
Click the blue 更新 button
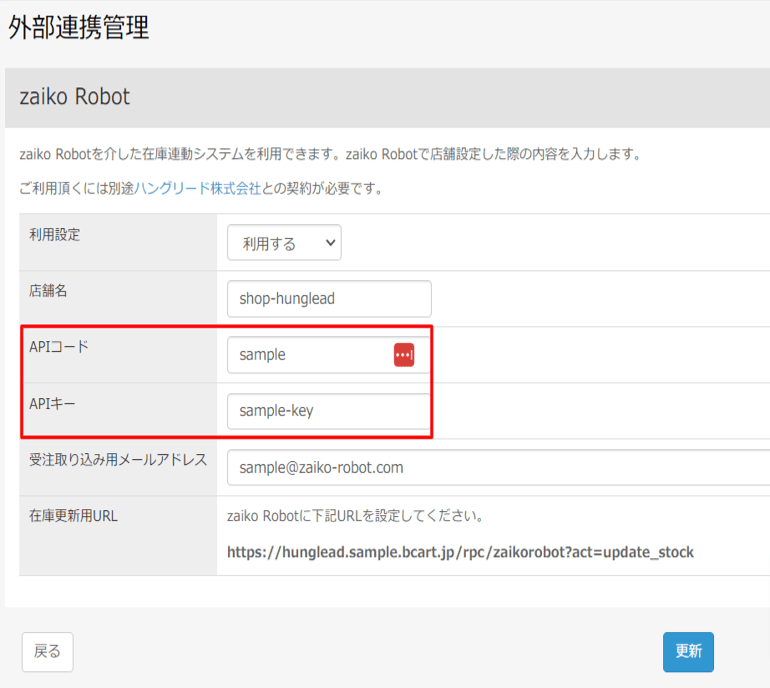(x=688, y=652)
